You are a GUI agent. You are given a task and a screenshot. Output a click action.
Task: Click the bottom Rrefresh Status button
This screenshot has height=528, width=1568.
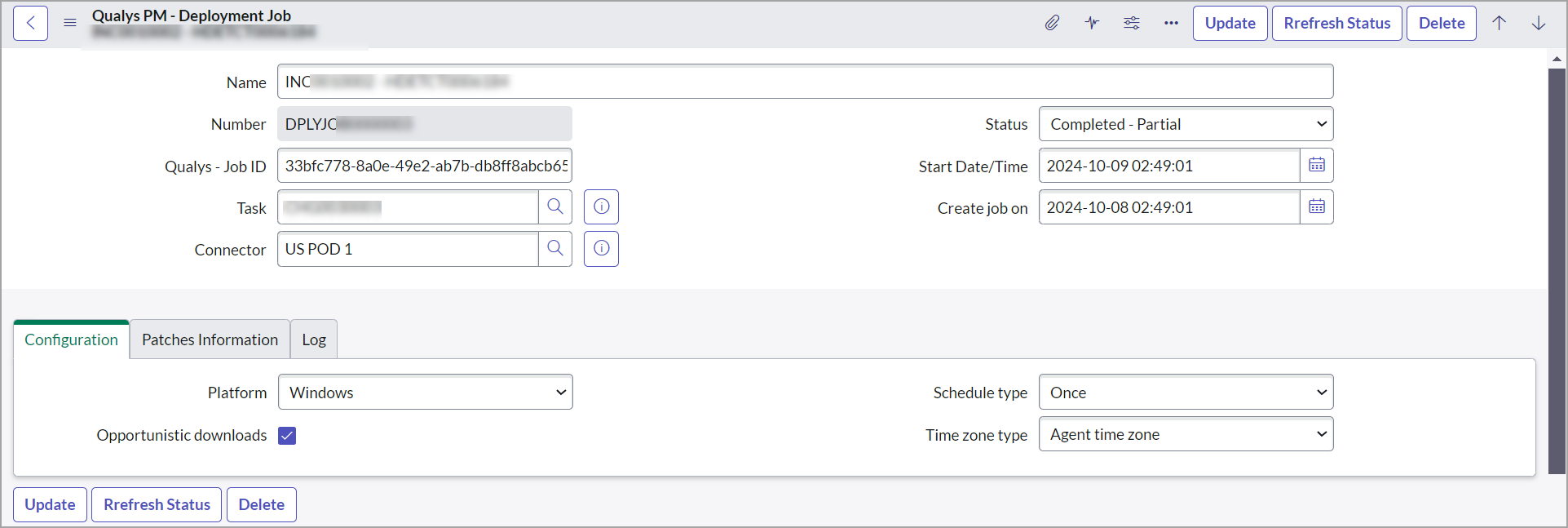click(157, 504)
